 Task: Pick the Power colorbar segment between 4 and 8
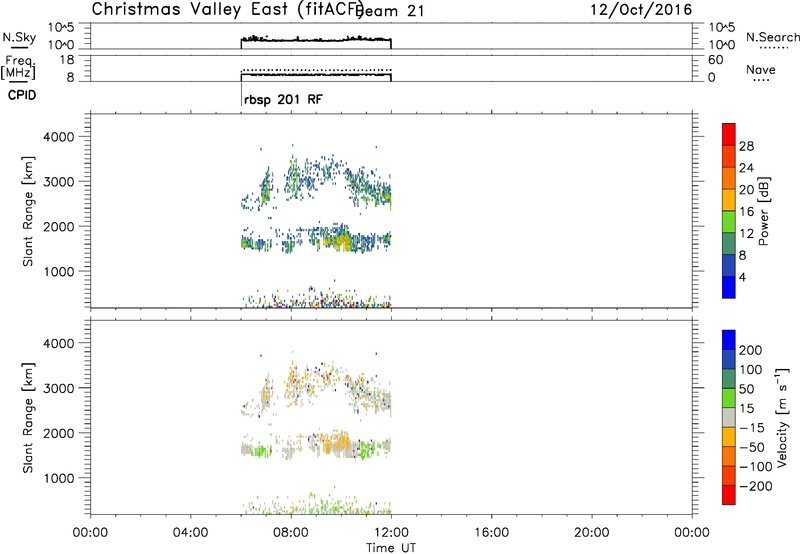[729, 265]
